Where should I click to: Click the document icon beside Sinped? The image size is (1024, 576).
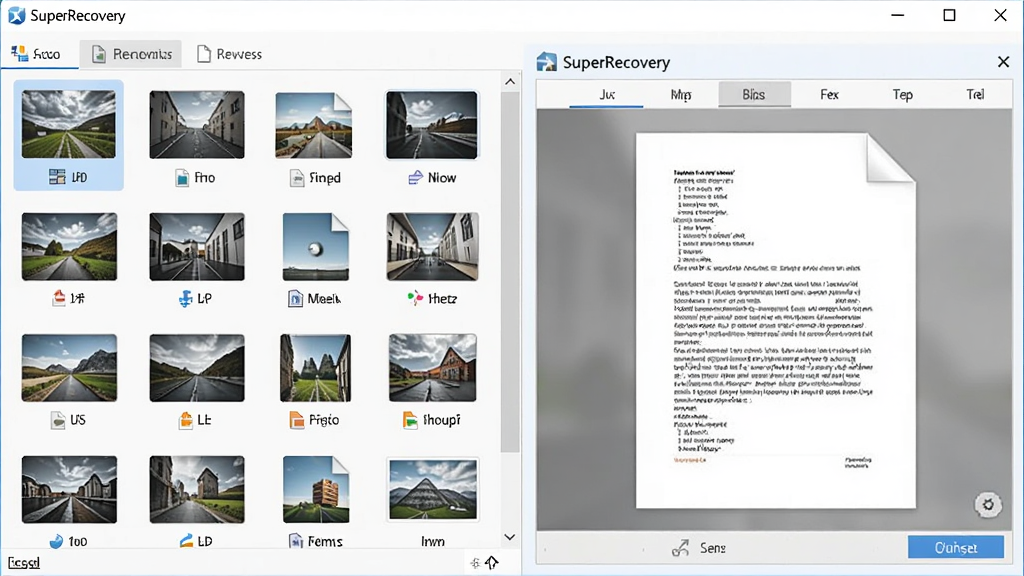tap(297, 178)
